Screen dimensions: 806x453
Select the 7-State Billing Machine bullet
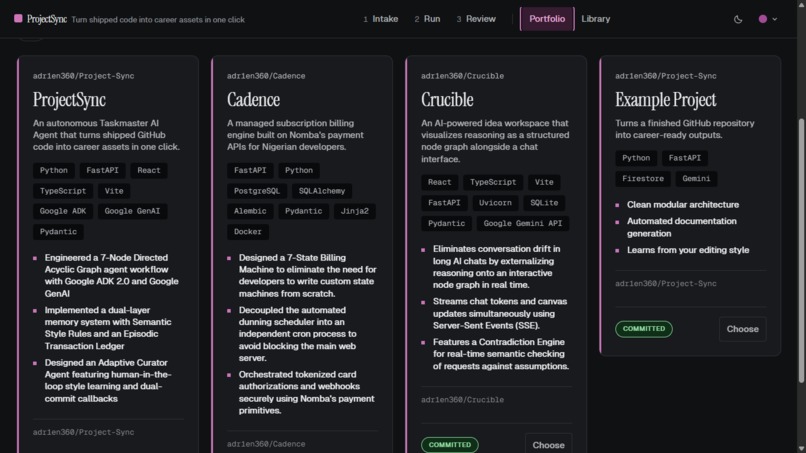pos(307,276)
